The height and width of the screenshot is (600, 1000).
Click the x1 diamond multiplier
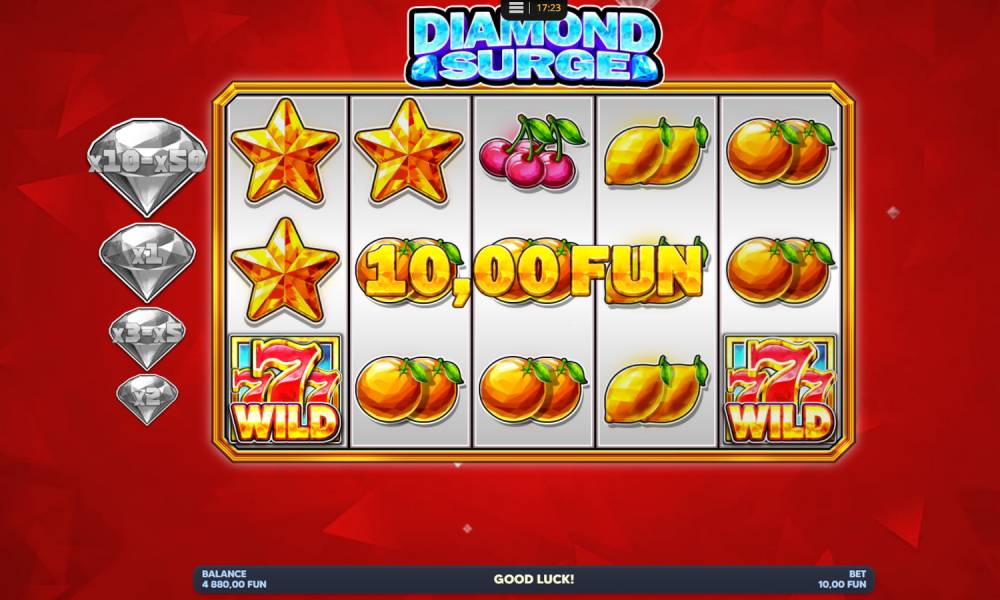(147, 261)
